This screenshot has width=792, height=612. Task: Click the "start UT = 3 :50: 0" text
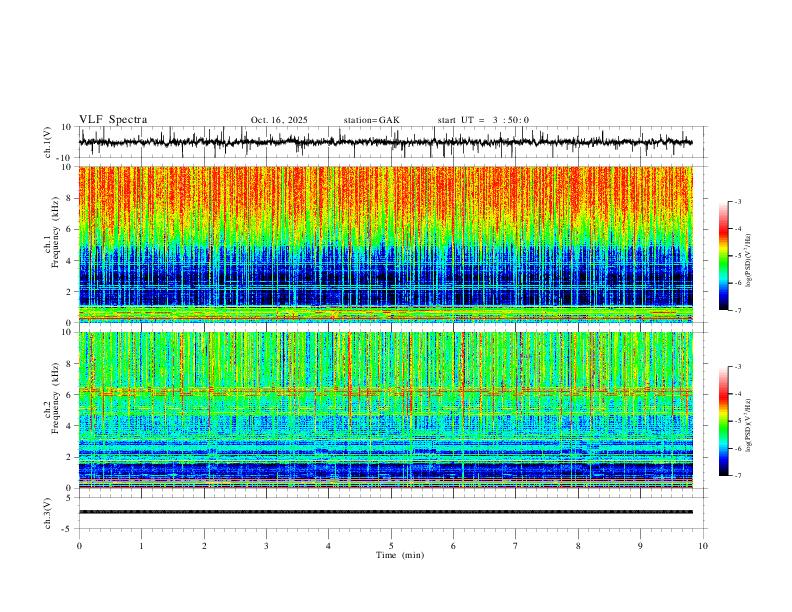pos(483,120)
